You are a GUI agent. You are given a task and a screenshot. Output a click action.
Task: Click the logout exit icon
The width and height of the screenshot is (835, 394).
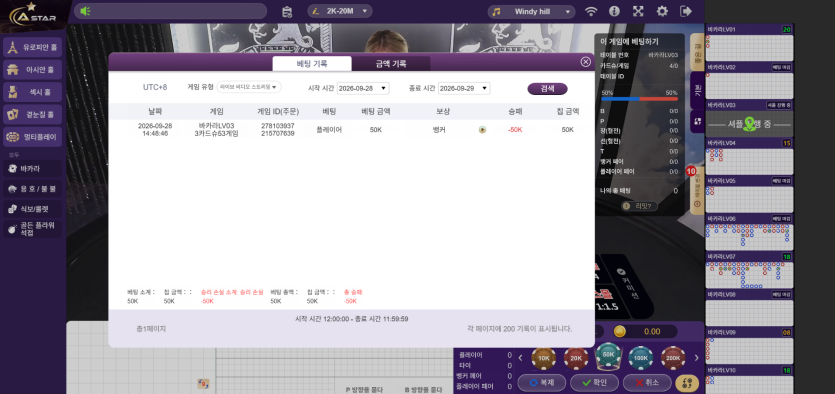[x=686, y=11]
